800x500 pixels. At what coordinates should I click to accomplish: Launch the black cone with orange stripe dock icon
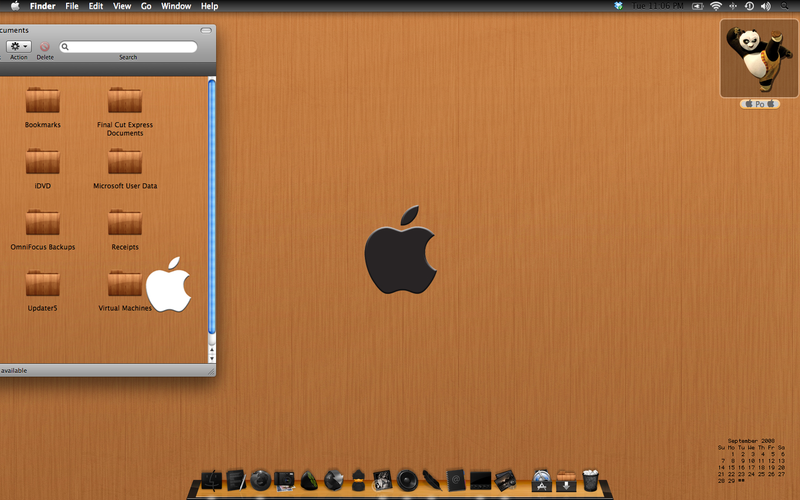click(358, 481)
